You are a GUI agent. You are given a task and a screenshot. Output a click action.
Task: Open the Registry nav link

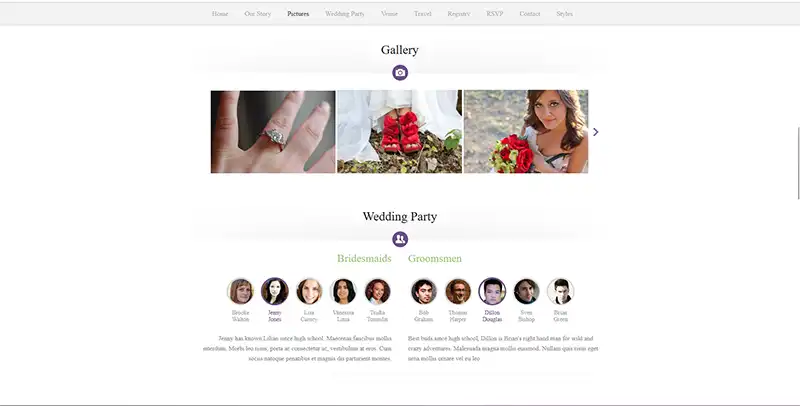click(x=459, y=14)
